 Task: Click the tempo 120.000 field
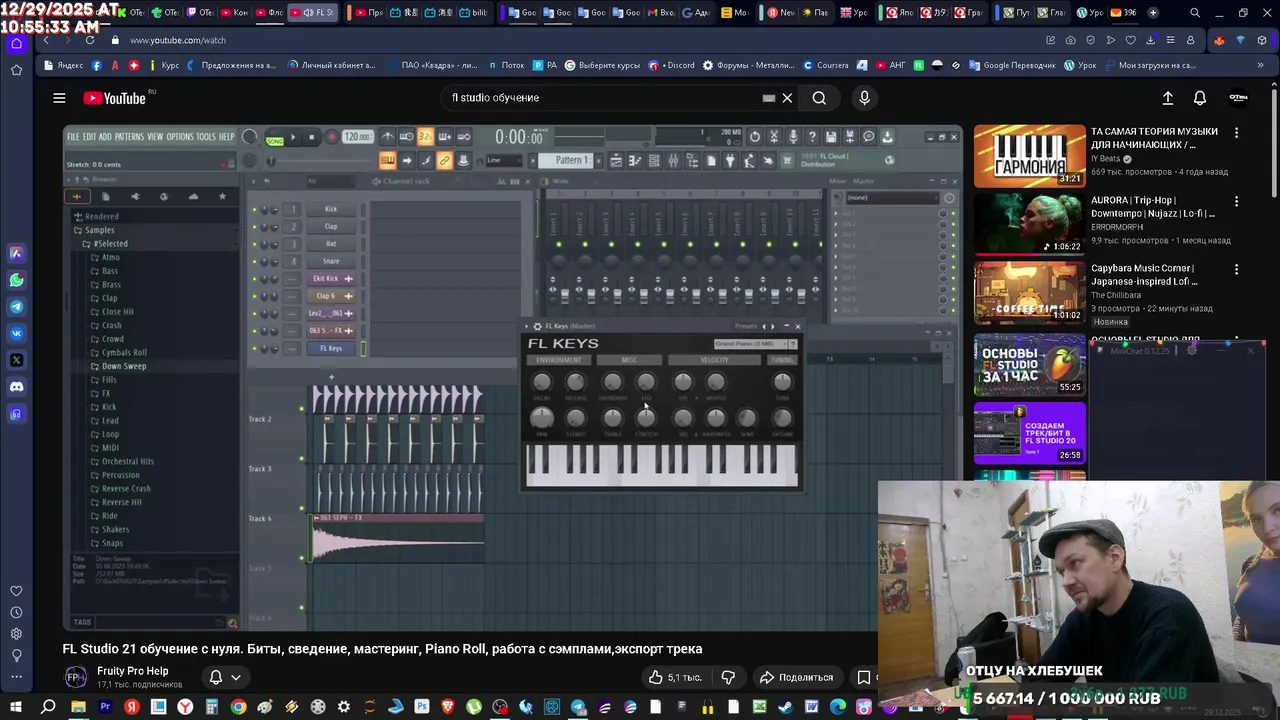[357, 137]
